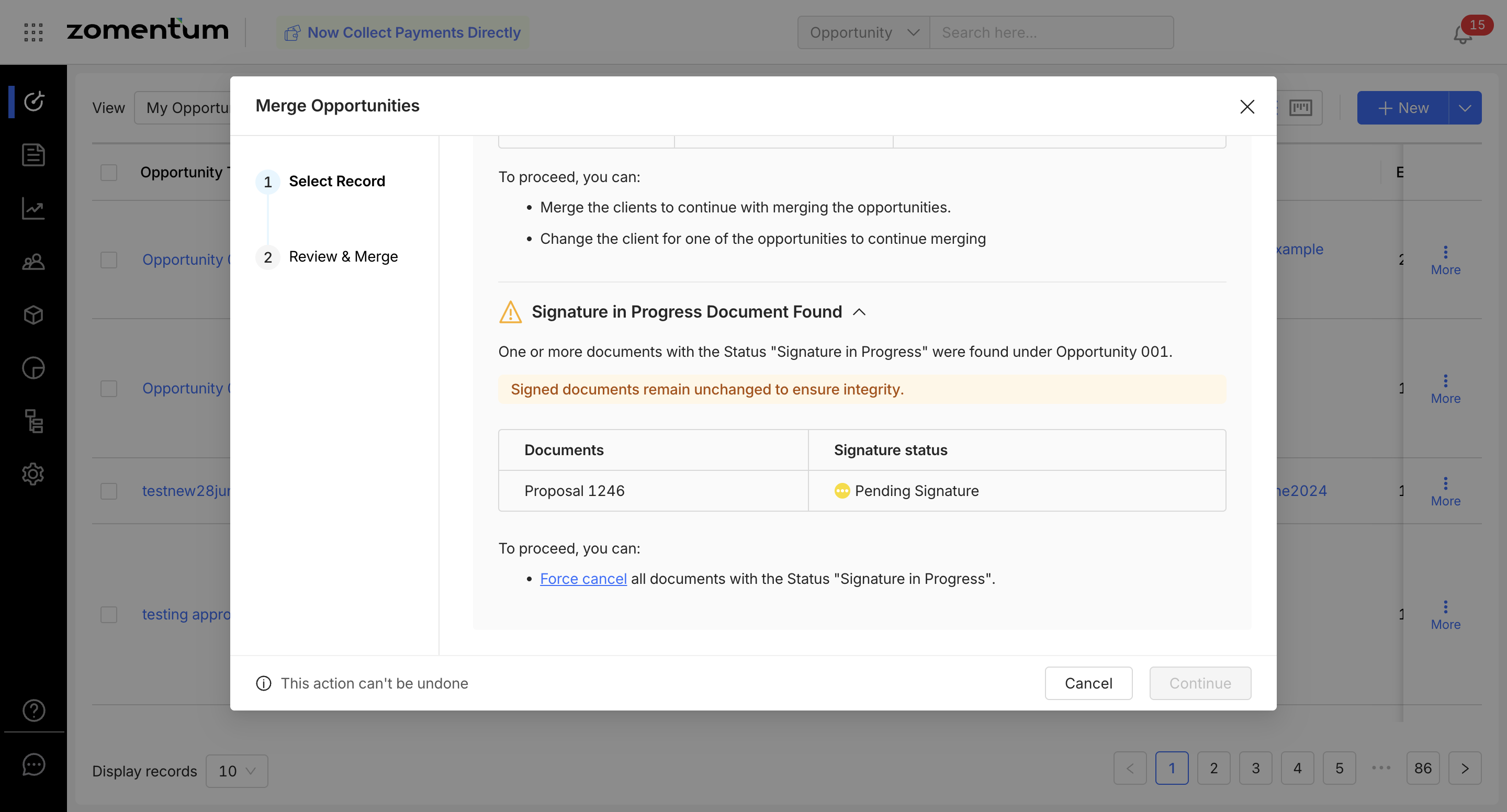Open the sales chart icon in sidebar
Screen dimensions: 1507x812
coord(33,208)
